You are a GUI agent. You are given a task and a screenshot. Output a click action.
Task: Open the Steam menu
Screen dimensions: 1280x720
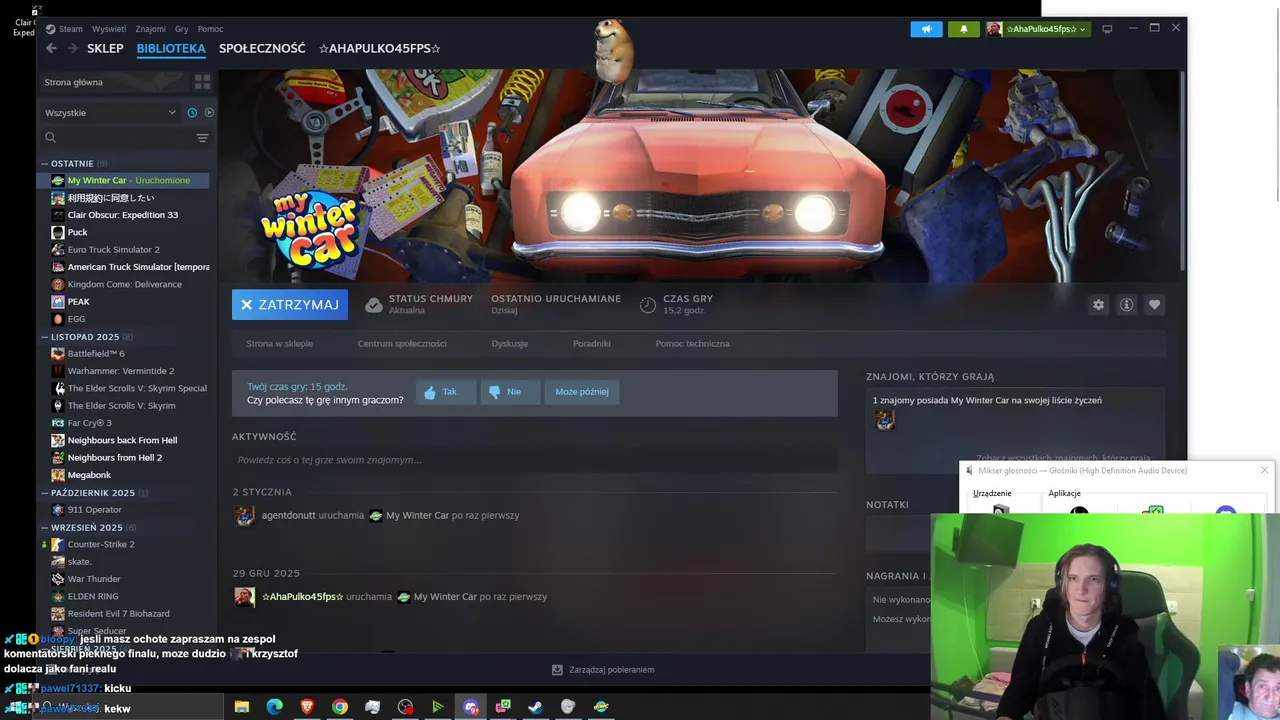(65, 29)
